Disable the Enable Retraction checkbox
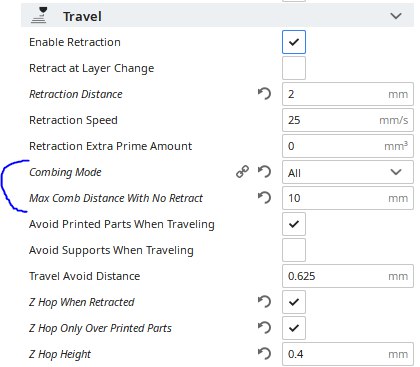This screenshot has height=367, width=420. point(294,42)
